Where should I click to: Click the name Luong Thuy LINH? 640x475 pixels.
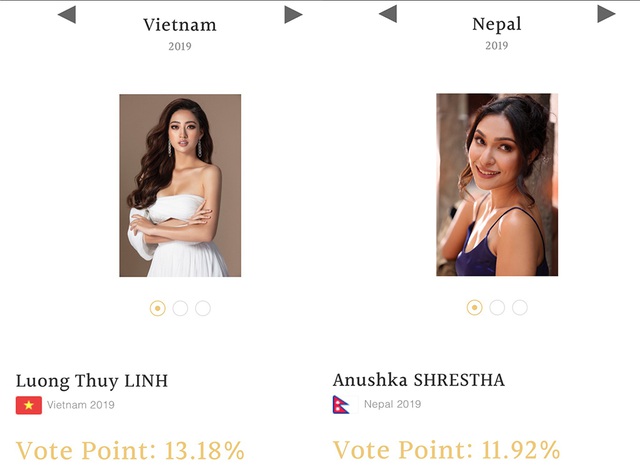click(92, 381)
